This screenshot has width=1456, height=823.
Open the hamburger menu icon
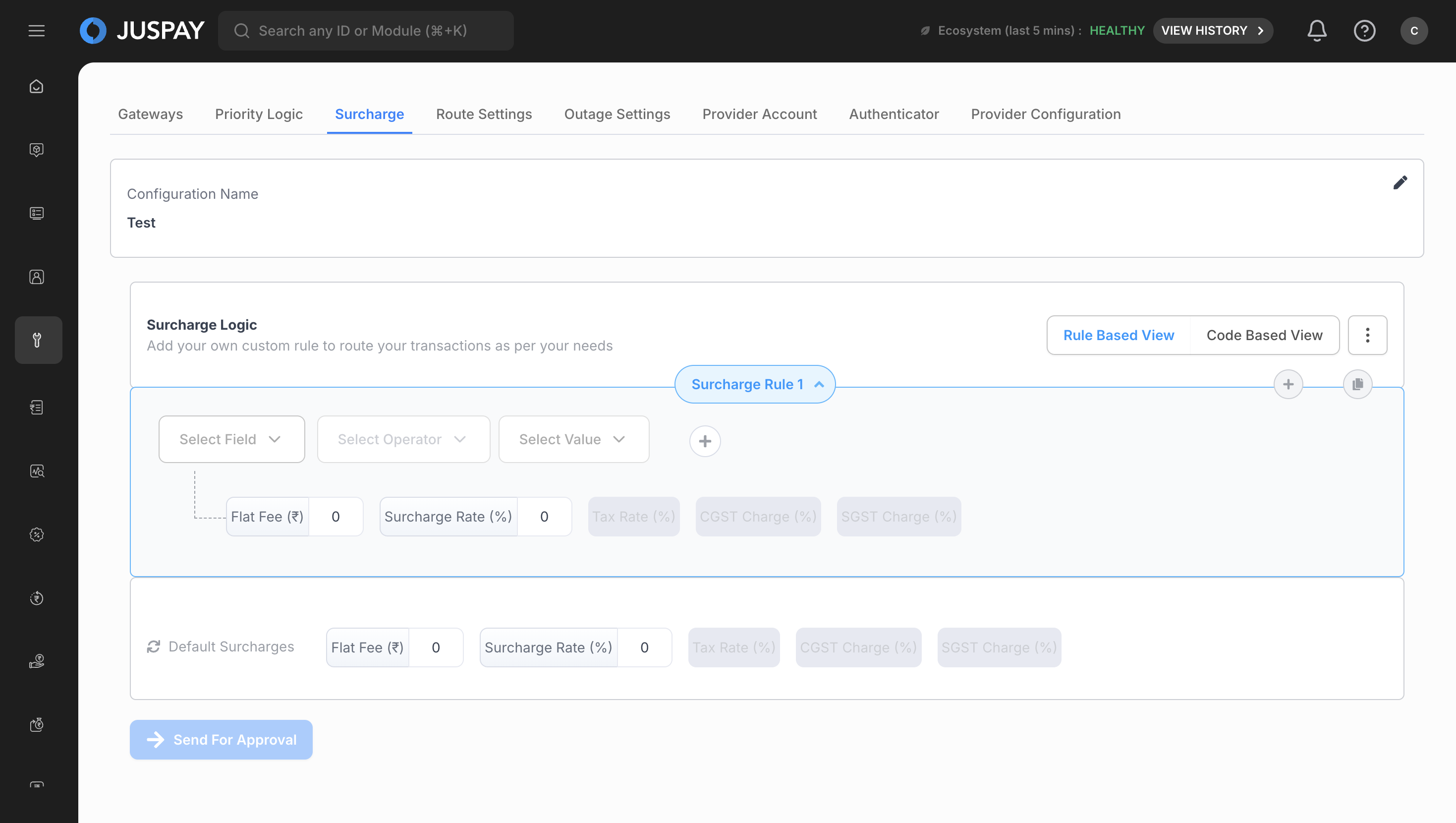tap(37, 31)
